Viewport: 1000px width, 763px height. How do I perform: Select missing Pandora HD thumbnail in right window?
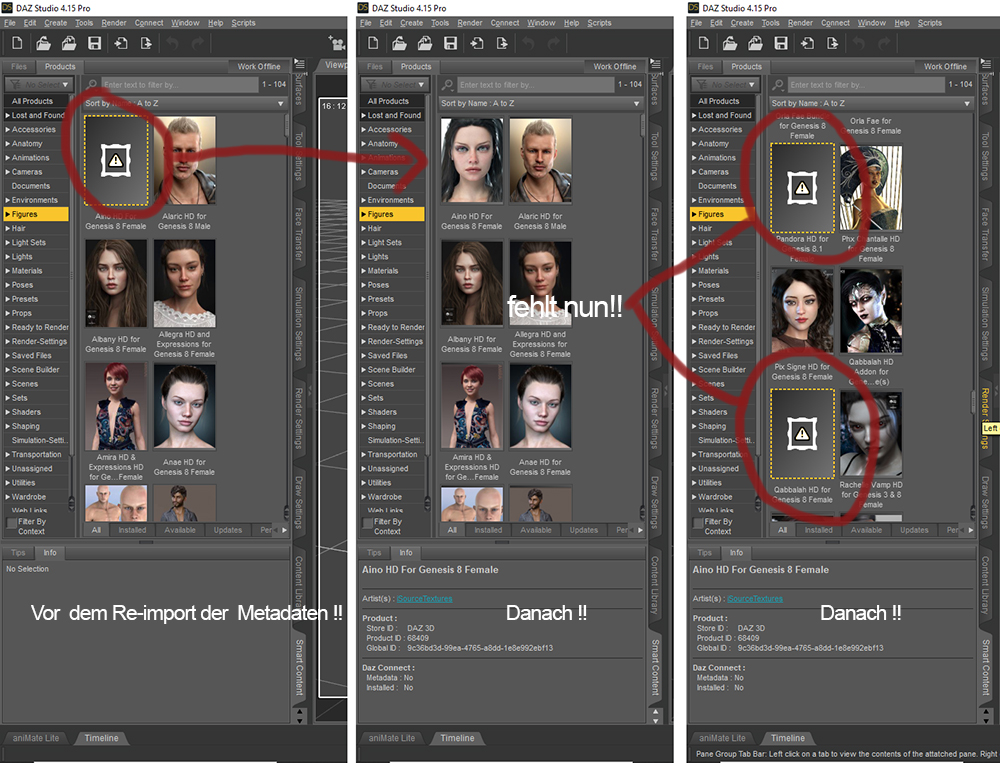[x=802, y=188]
